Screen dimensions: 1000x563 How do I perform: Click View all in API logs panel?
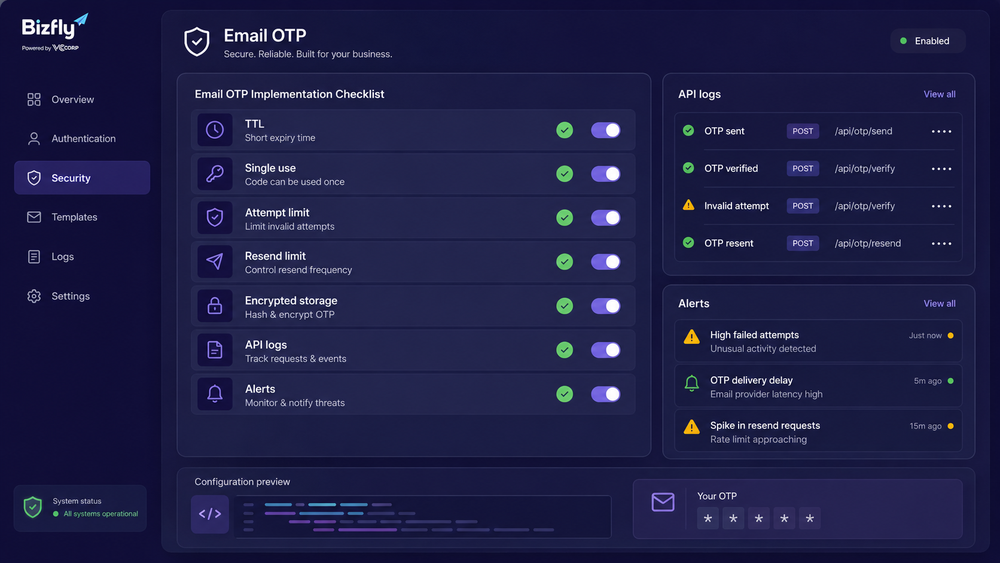[x=939, y=94]
